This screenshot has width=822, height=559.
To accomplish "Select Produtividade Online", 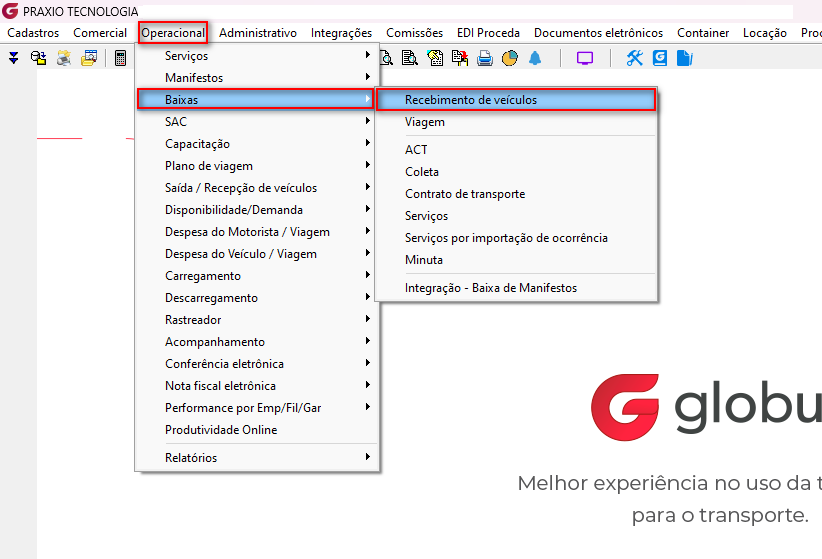I will 257,430.
